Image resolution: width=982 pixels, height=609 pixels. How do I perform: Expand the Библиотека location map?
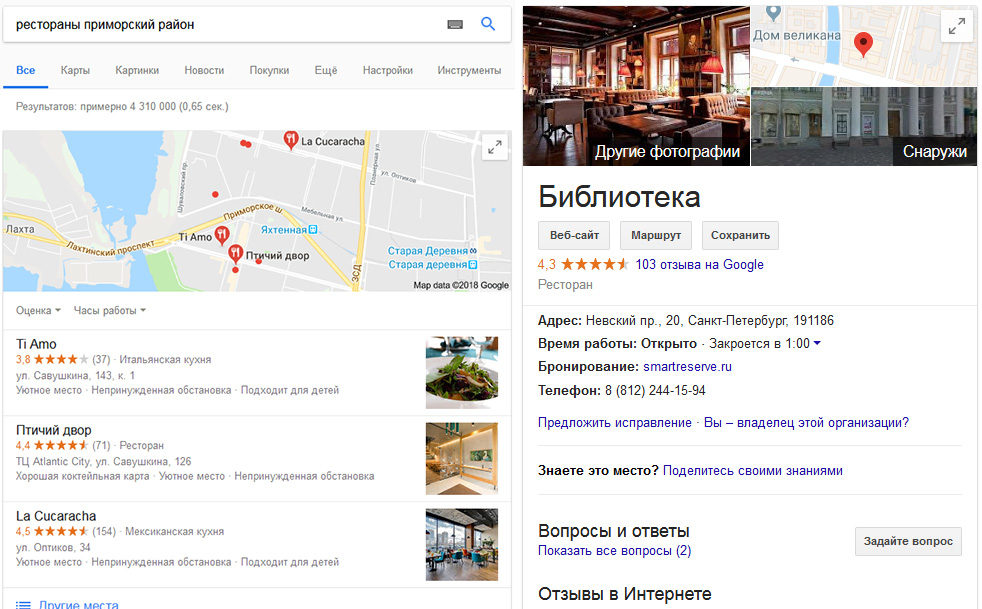point(956,26)
